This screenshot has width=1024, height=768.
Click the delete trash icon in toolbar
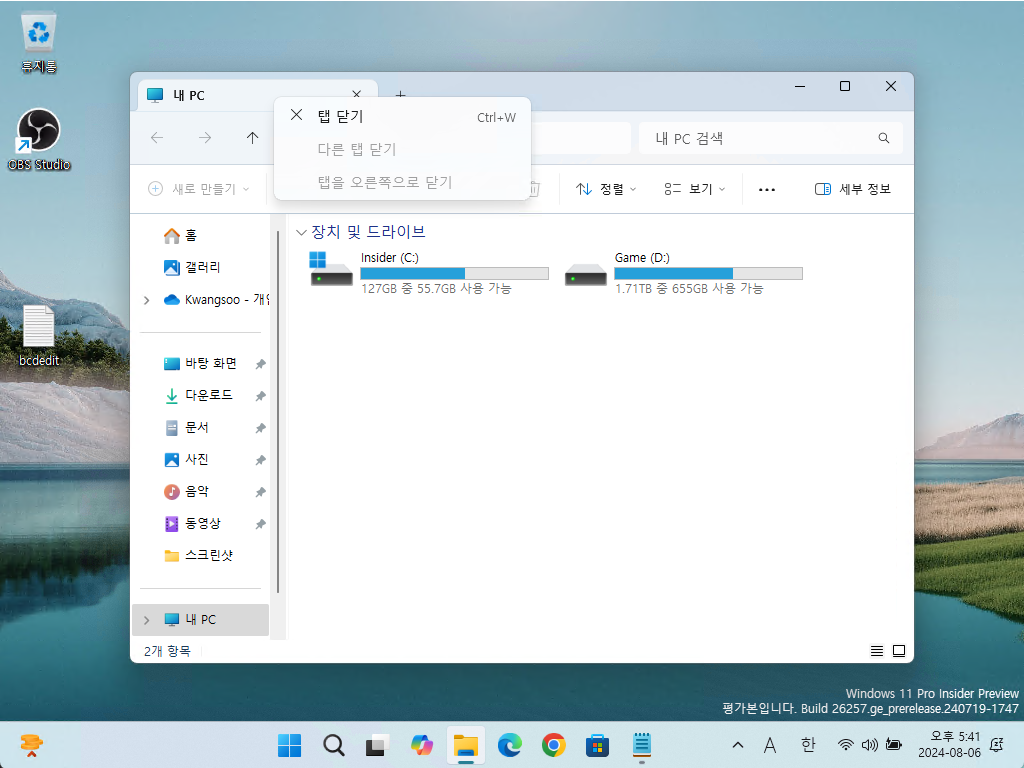click(535, 189)
